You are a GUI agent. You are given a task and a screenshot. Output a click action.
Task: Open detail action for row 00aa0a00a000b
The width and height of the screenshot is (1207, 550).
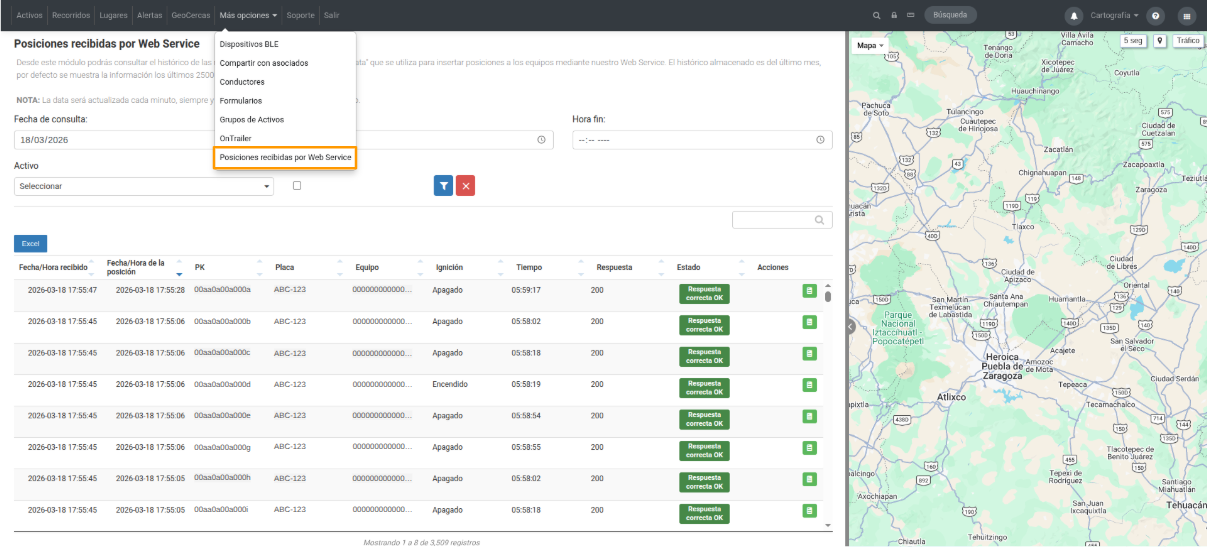(809, 322)
